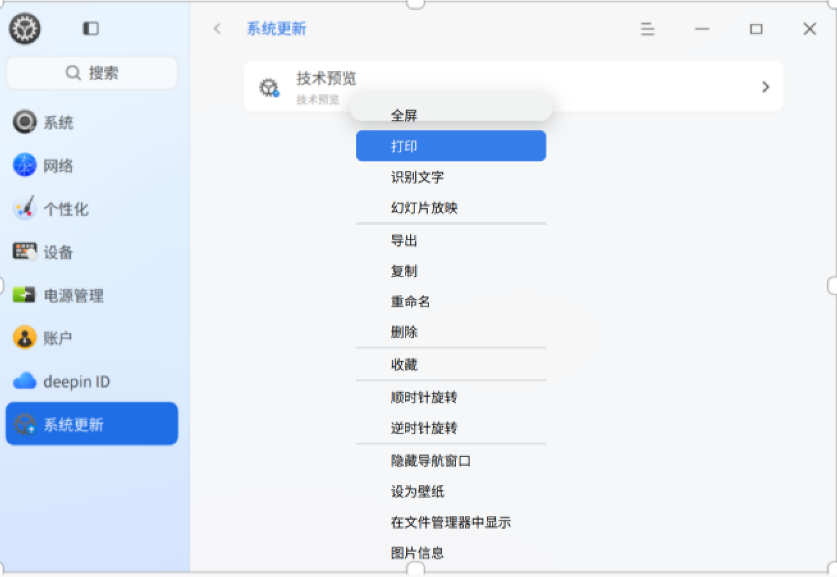Screen dimensions: 837x577
Task: Click the deepin ID sidebar label
Action: (x=76, y=382)
